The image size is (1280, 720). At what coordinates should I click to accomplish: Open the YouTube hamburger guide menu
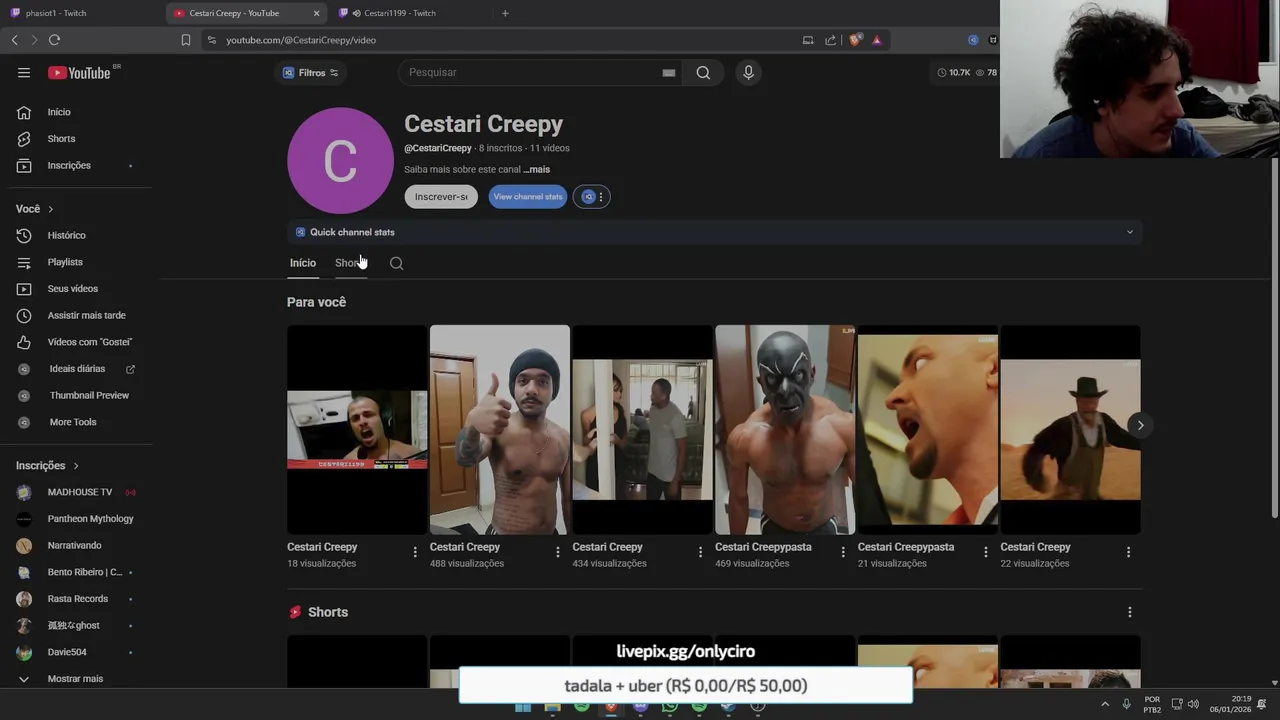(x=24, y=72)
